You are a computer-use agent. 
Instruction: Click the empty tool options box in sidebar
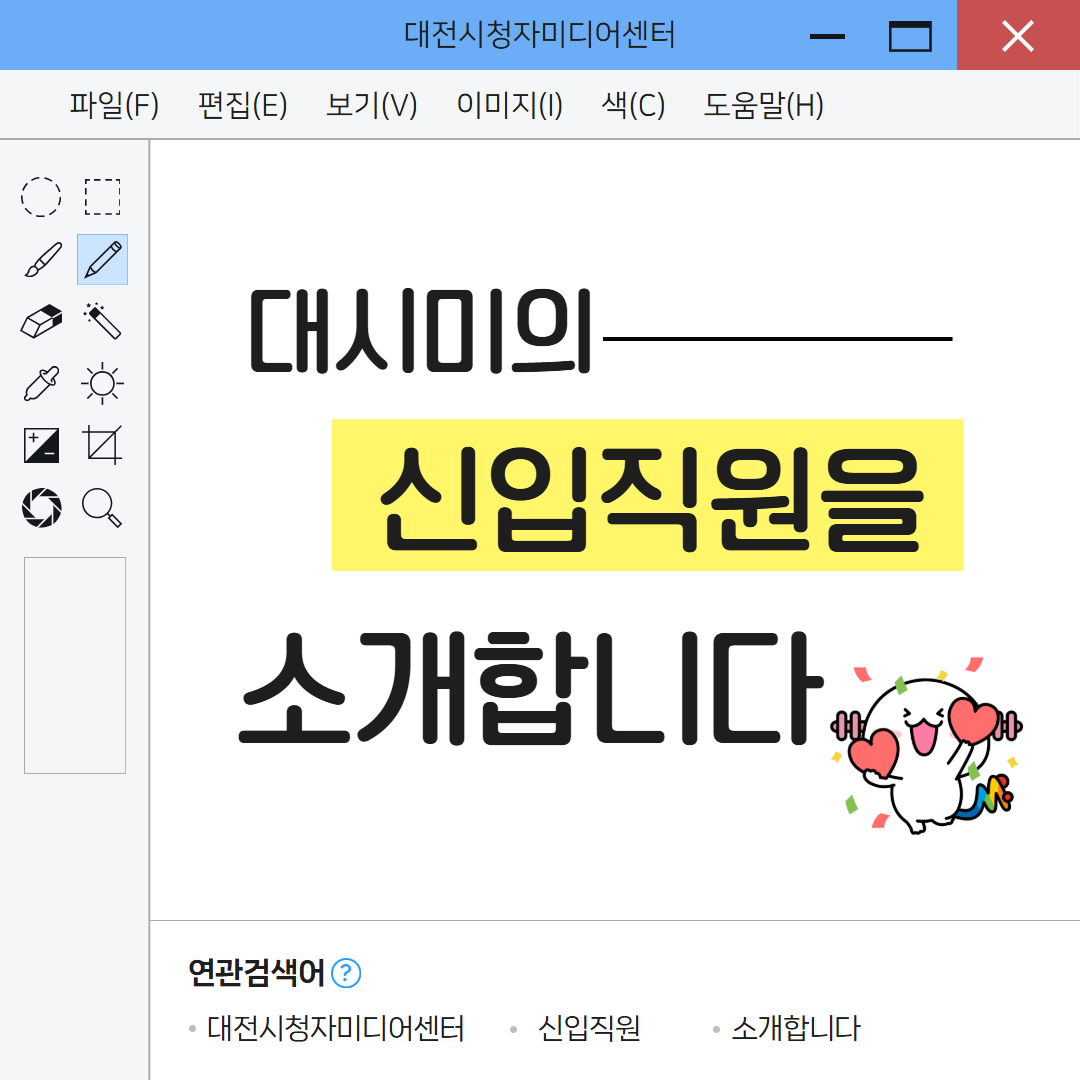coord(75,665)
